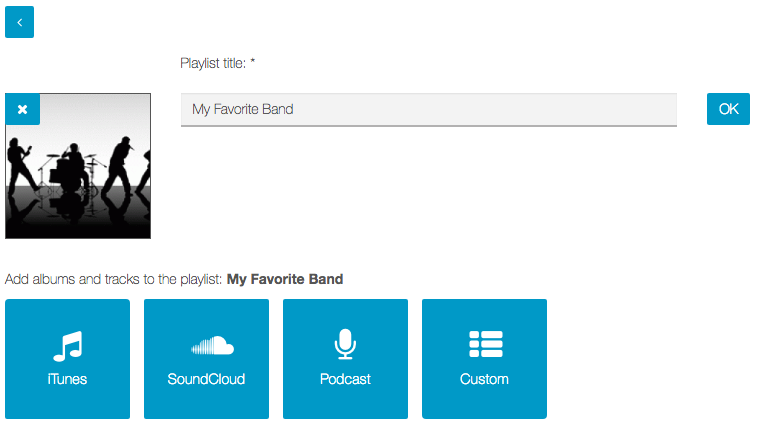Add tracks from the Custom source tile
Screen dimensions: 762x427
click(x=485, y=359)
